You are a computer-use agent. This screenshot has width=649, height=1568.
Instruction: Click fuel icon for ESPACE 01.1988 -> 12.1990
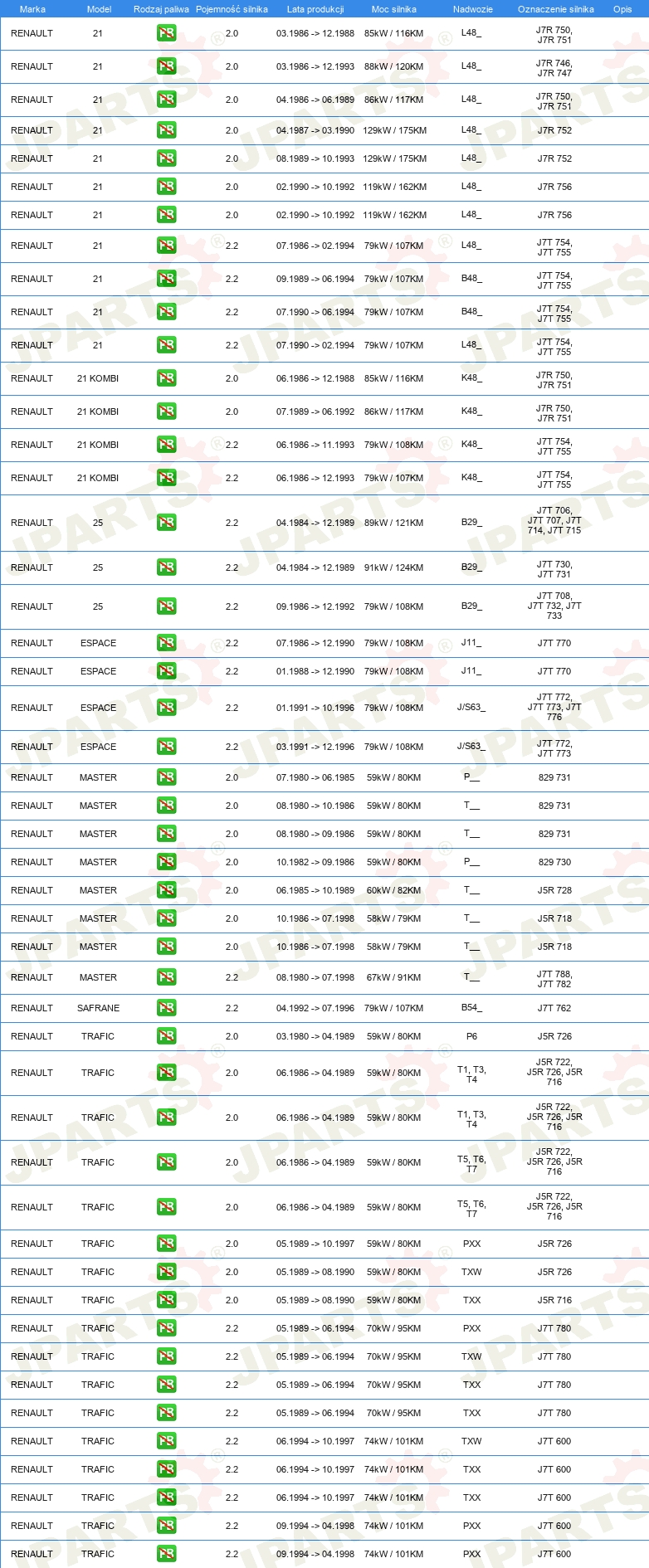coord(167,671)
